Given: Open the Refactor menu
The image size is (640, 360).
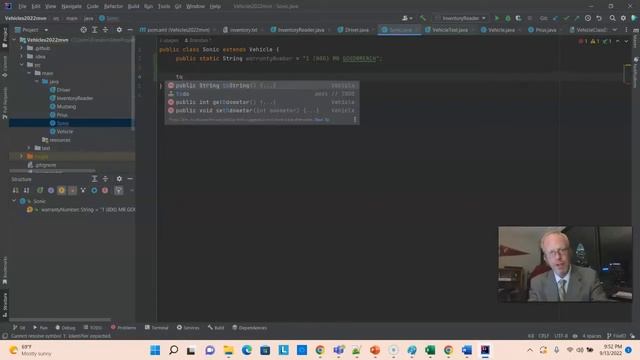Looking at the screenshot, I should [113, 6].
